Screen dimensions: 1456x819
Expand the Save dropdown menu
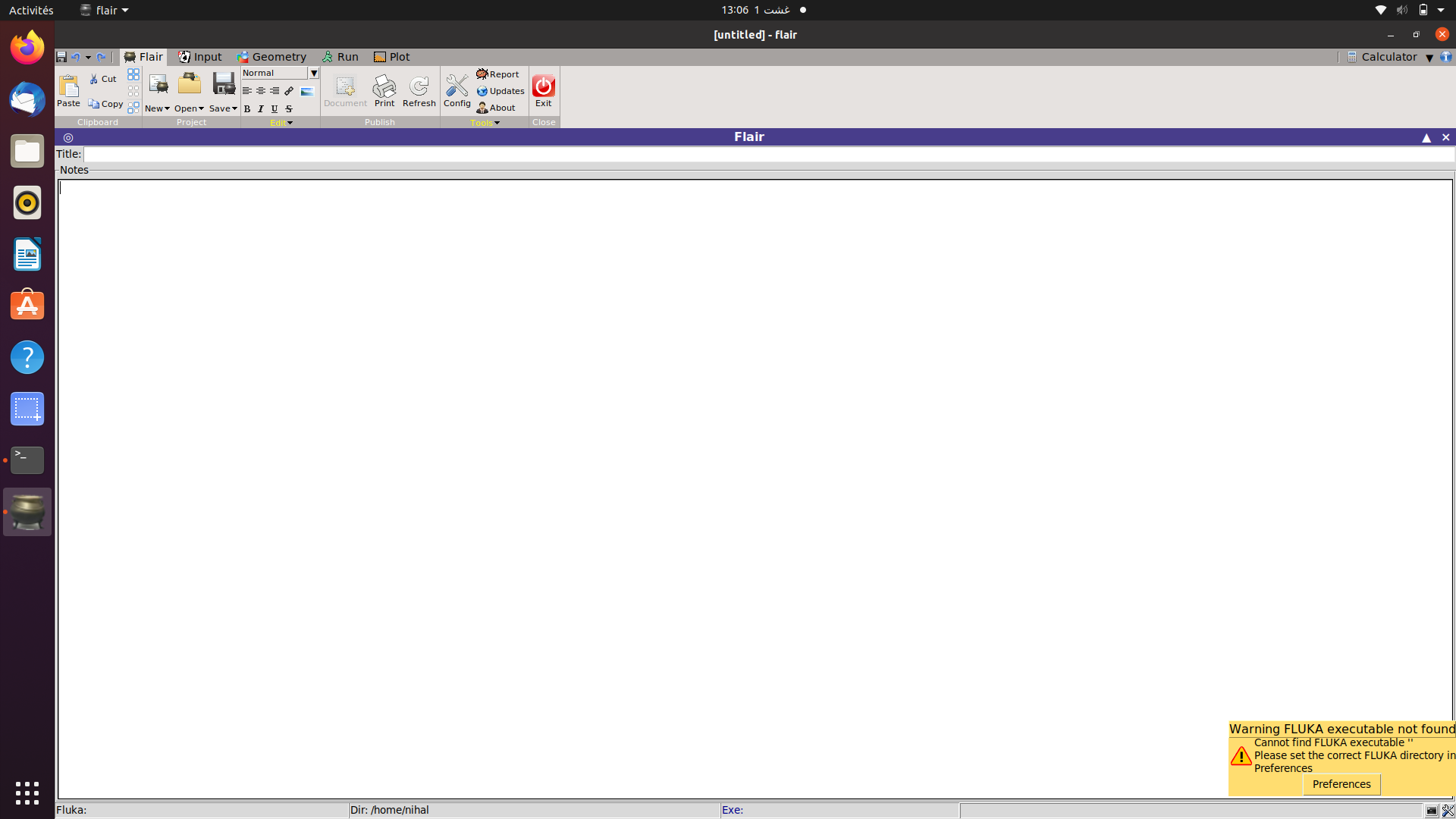223,108
